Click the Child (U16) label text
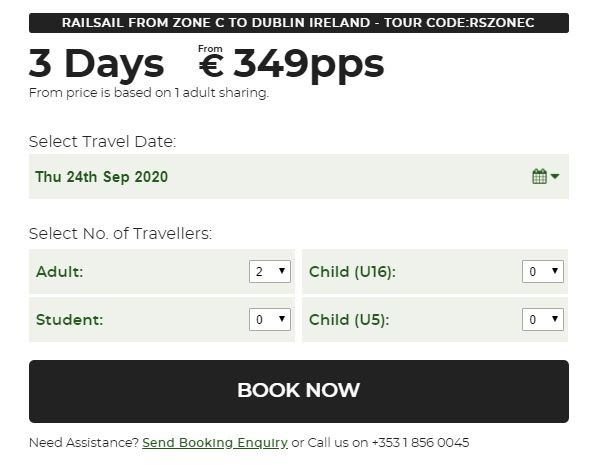Screen dimensions: 591x465 (352, 272)
